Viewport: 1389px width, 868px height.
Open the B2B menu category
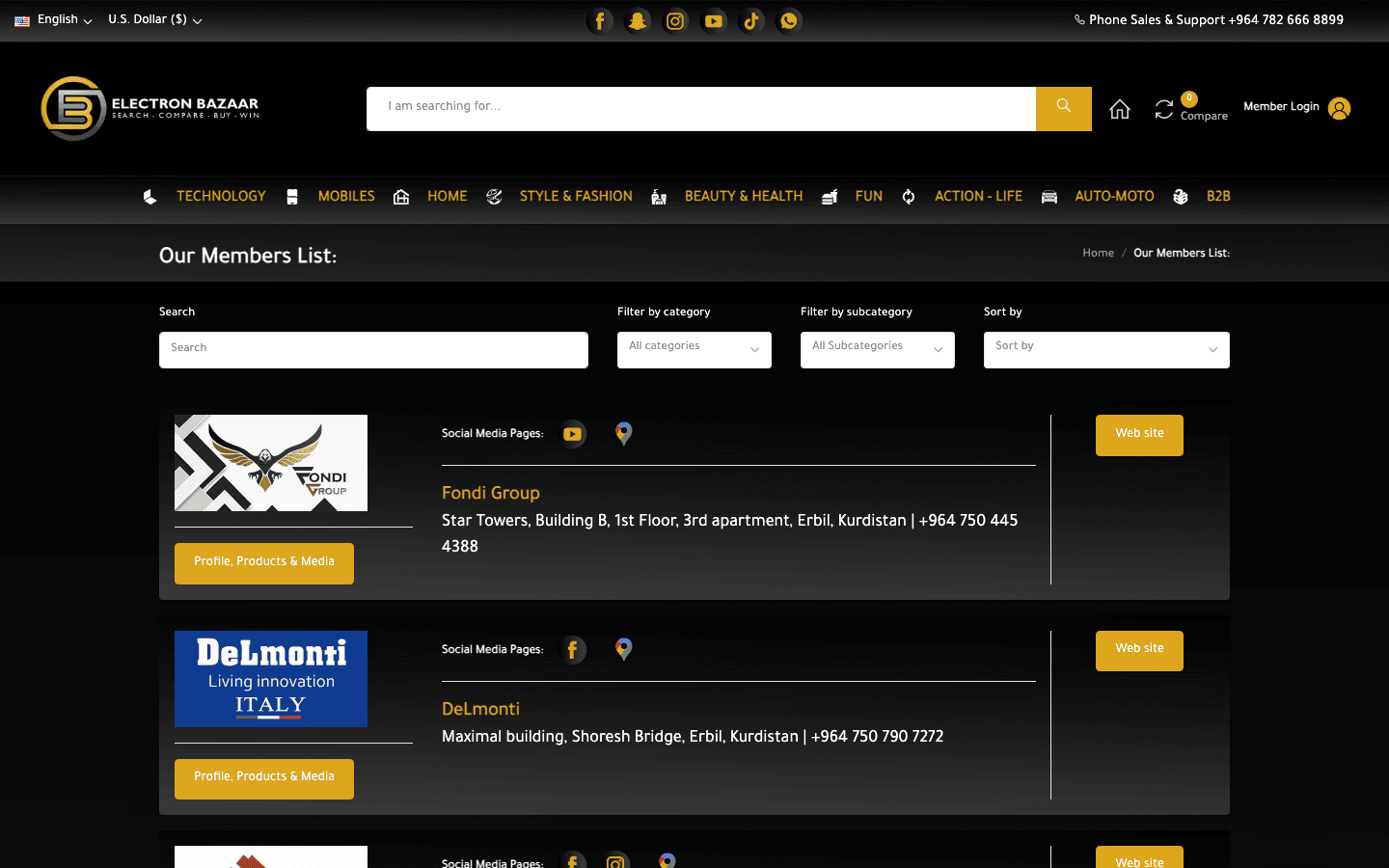(1218, 197)
